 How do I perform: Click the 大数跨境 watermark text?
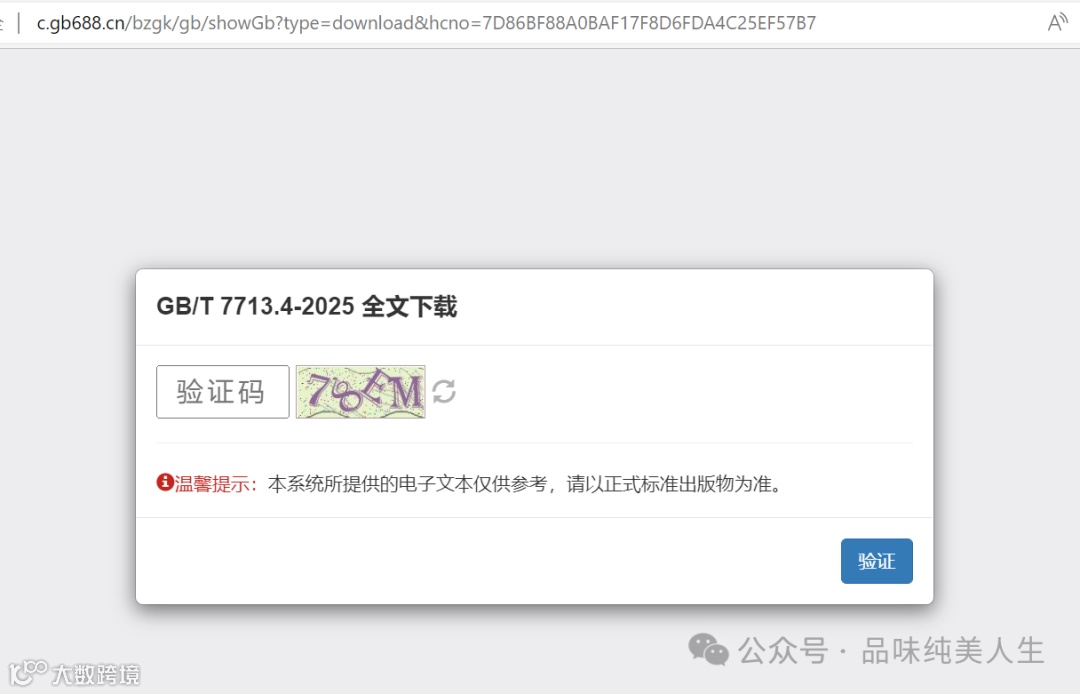[x=96, y=674]
